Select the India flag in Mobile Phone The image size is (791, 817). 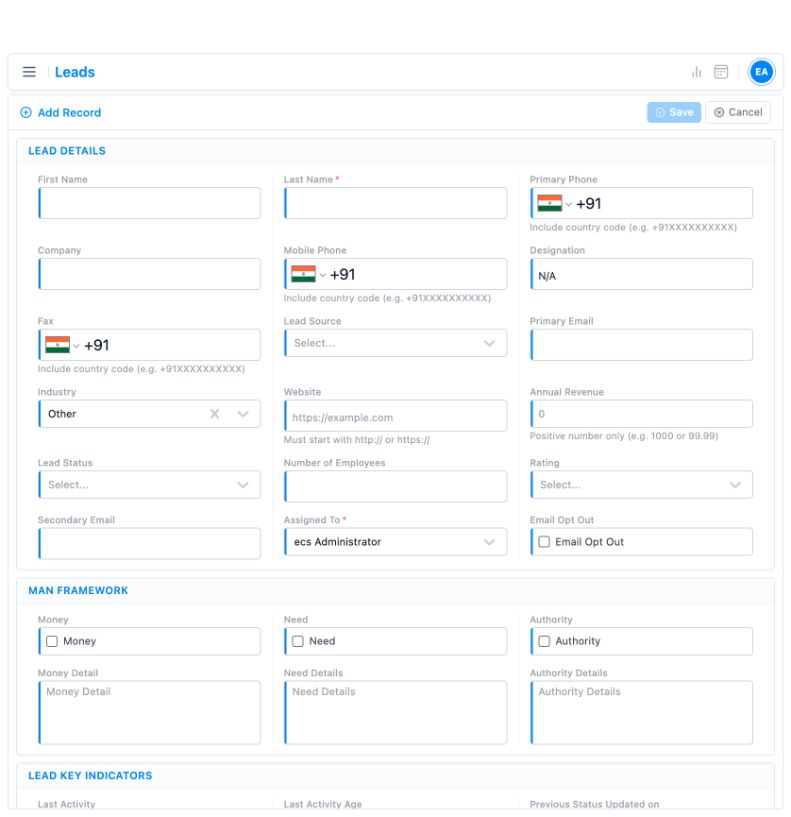pos(303,274)
